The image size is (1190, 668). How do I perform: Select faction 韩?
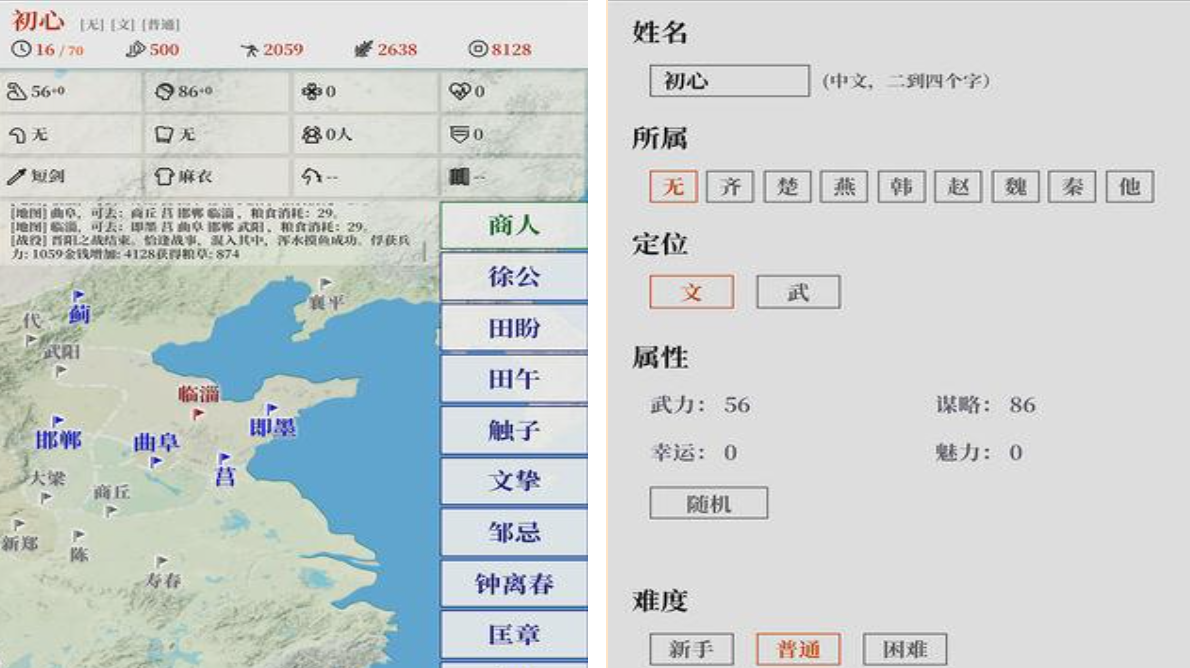[902, 186]
